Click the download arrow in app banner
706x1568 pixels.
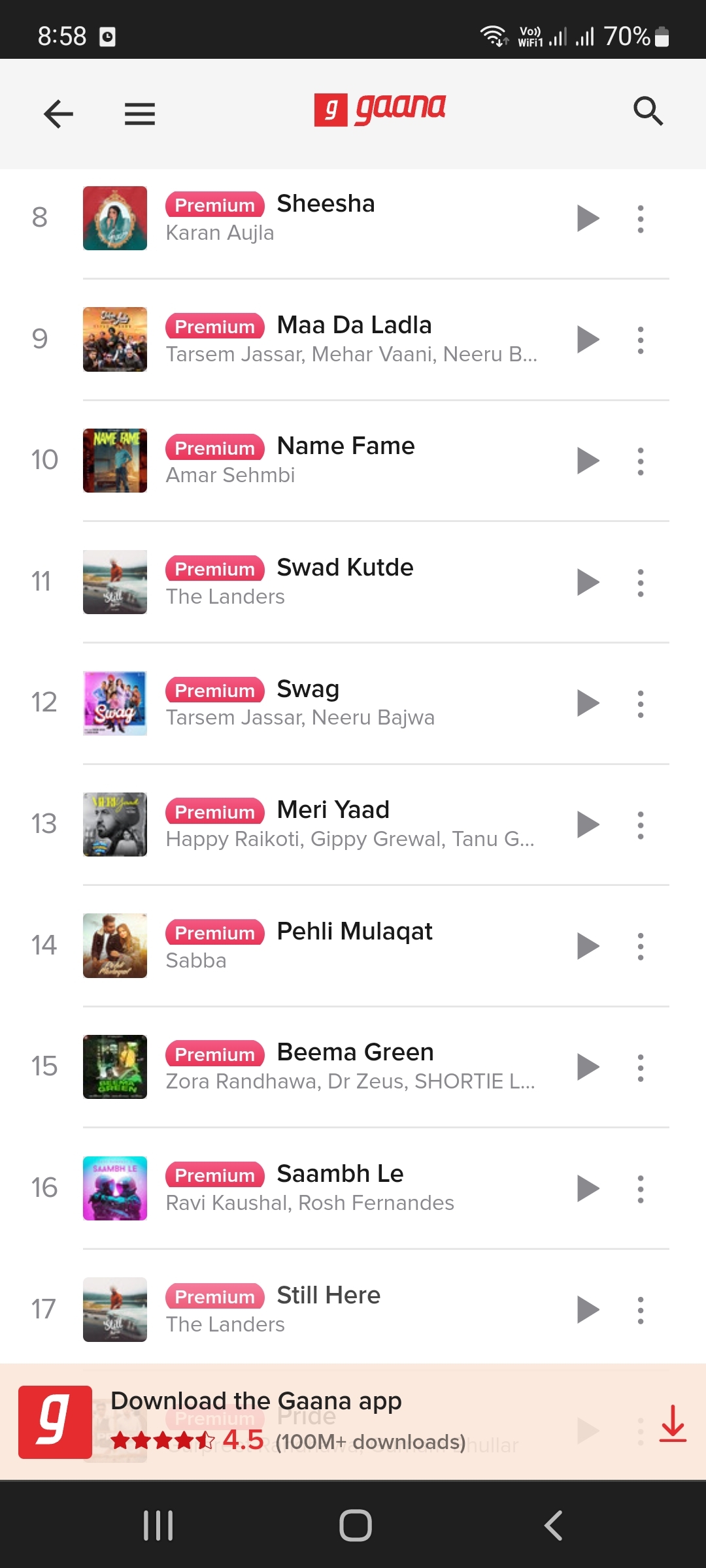click(x=673, y=1423)
